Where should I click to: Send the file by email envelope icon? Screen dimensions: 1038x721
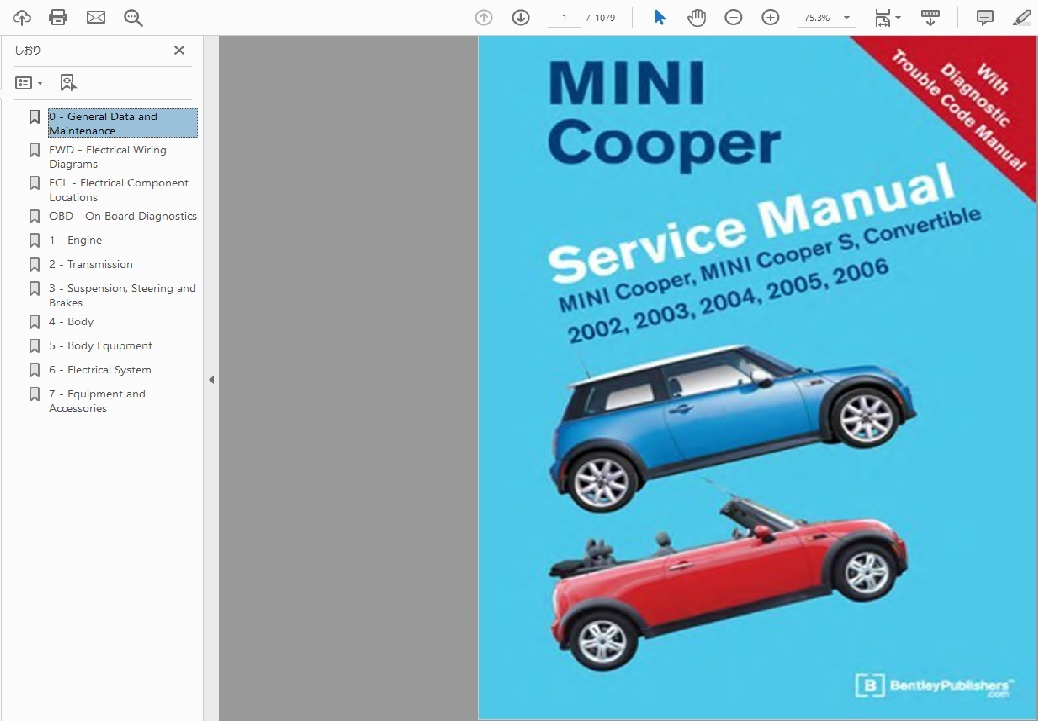pyautogui.click(x=96, y=17)
